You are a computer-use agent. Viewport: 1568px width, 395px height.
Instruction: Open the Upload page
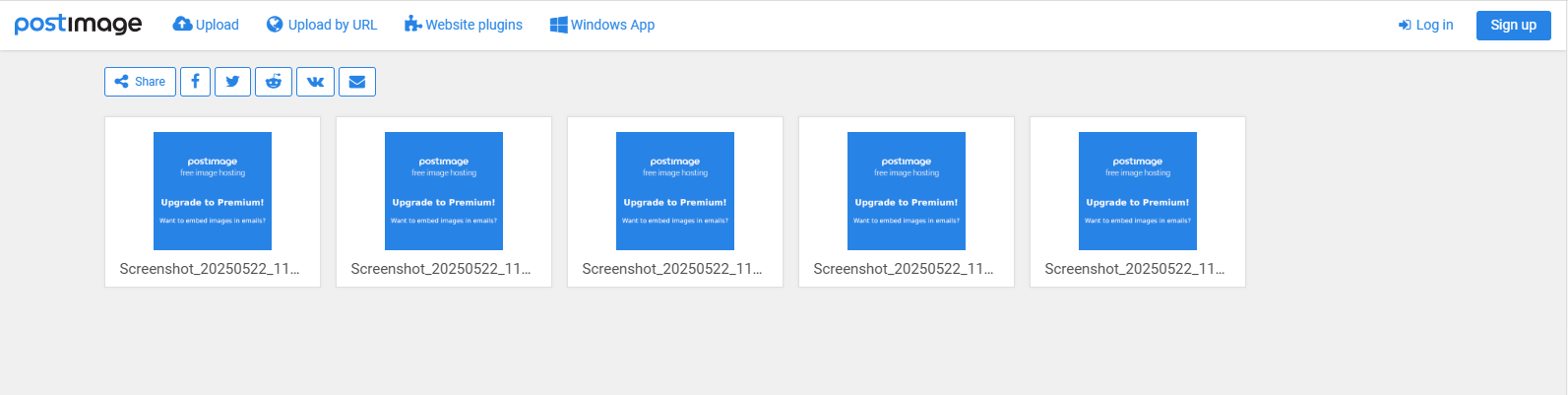206,25
